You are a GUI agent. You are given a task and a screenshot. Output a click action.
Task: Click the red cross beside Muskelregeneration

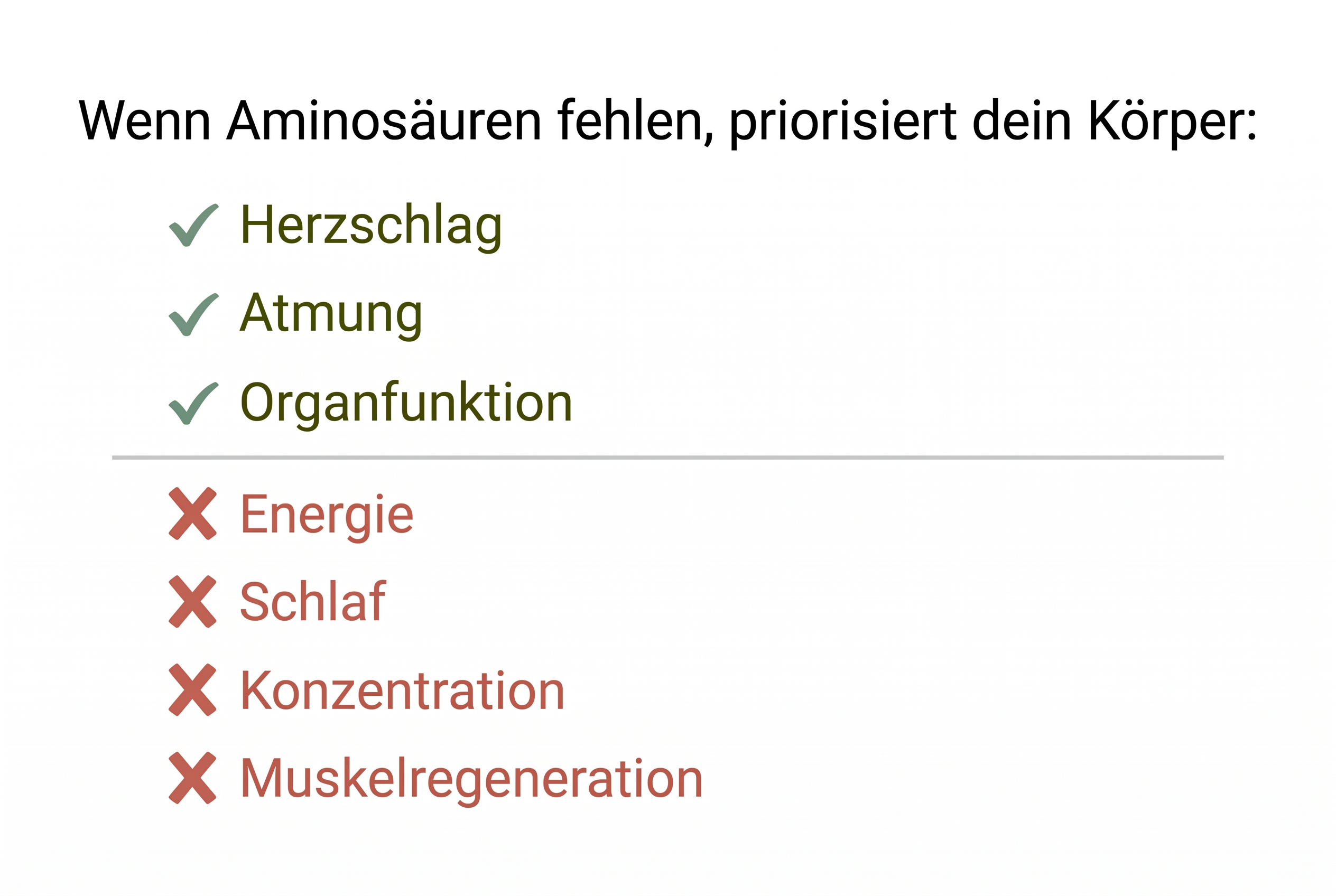(193, 778)
